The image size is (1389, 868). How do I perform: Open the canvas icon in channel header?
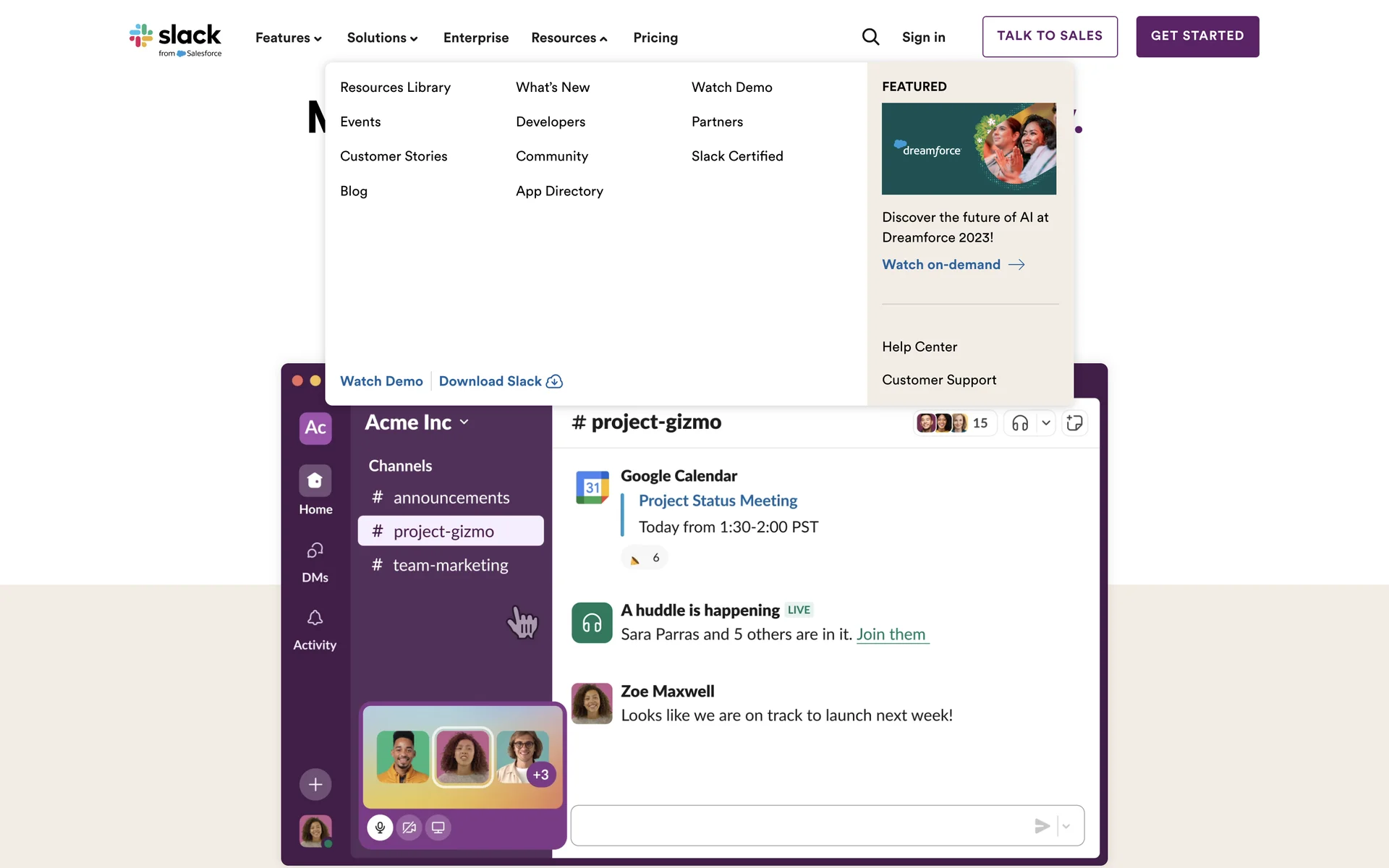(1074, 423)
